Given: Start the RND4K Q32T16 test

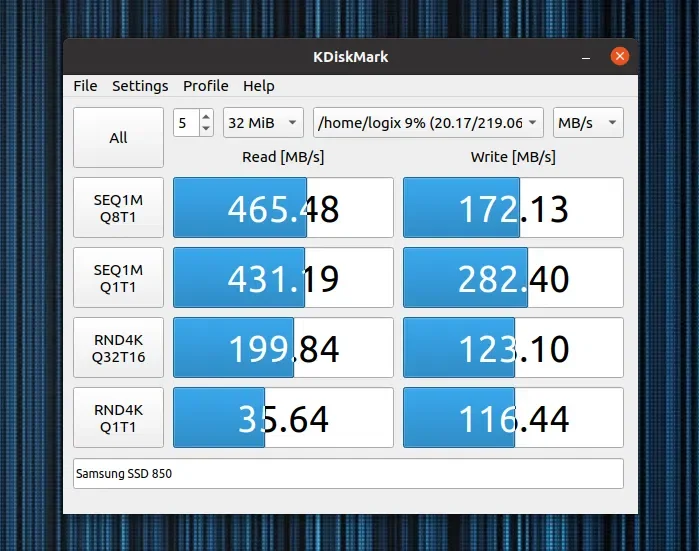Looking at the screenshot, I should point(118,348).
